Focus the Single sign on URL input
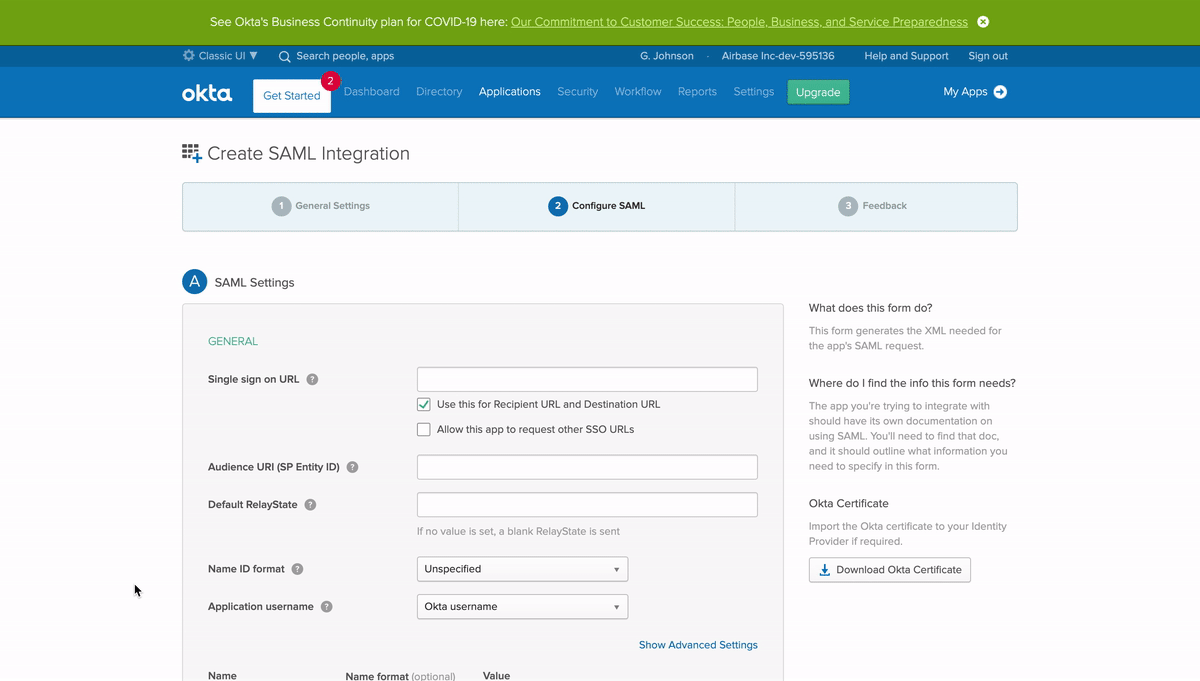The width and height of the screenshot is (1200, 681). tap(587, 379)
